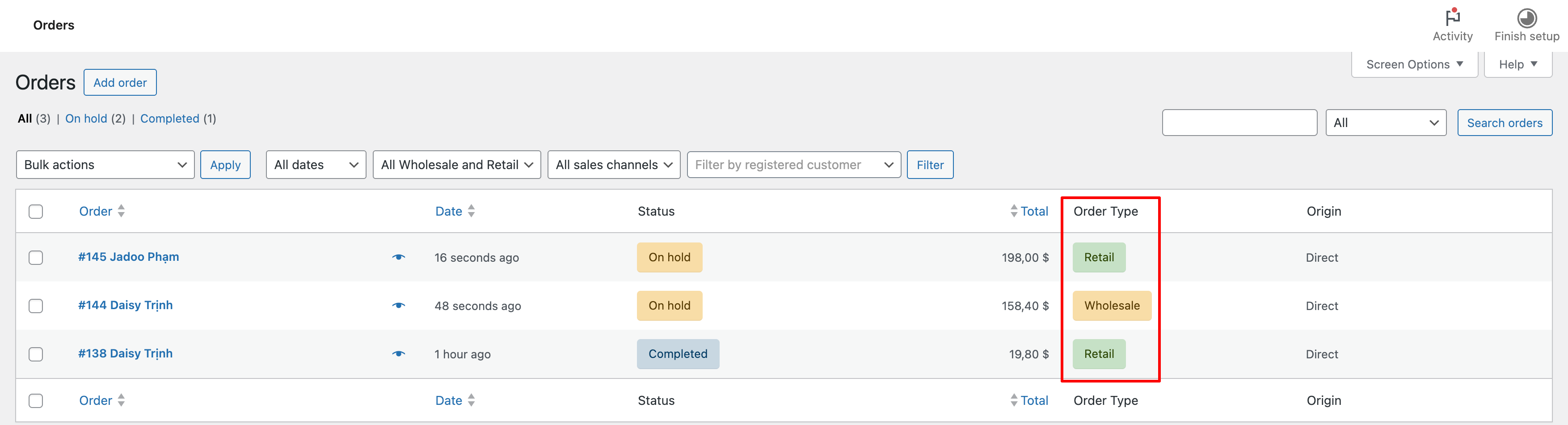Sort by Order column header arrows
The width and height of the screenshot is (1568, 425).
[x=121, y=211]
